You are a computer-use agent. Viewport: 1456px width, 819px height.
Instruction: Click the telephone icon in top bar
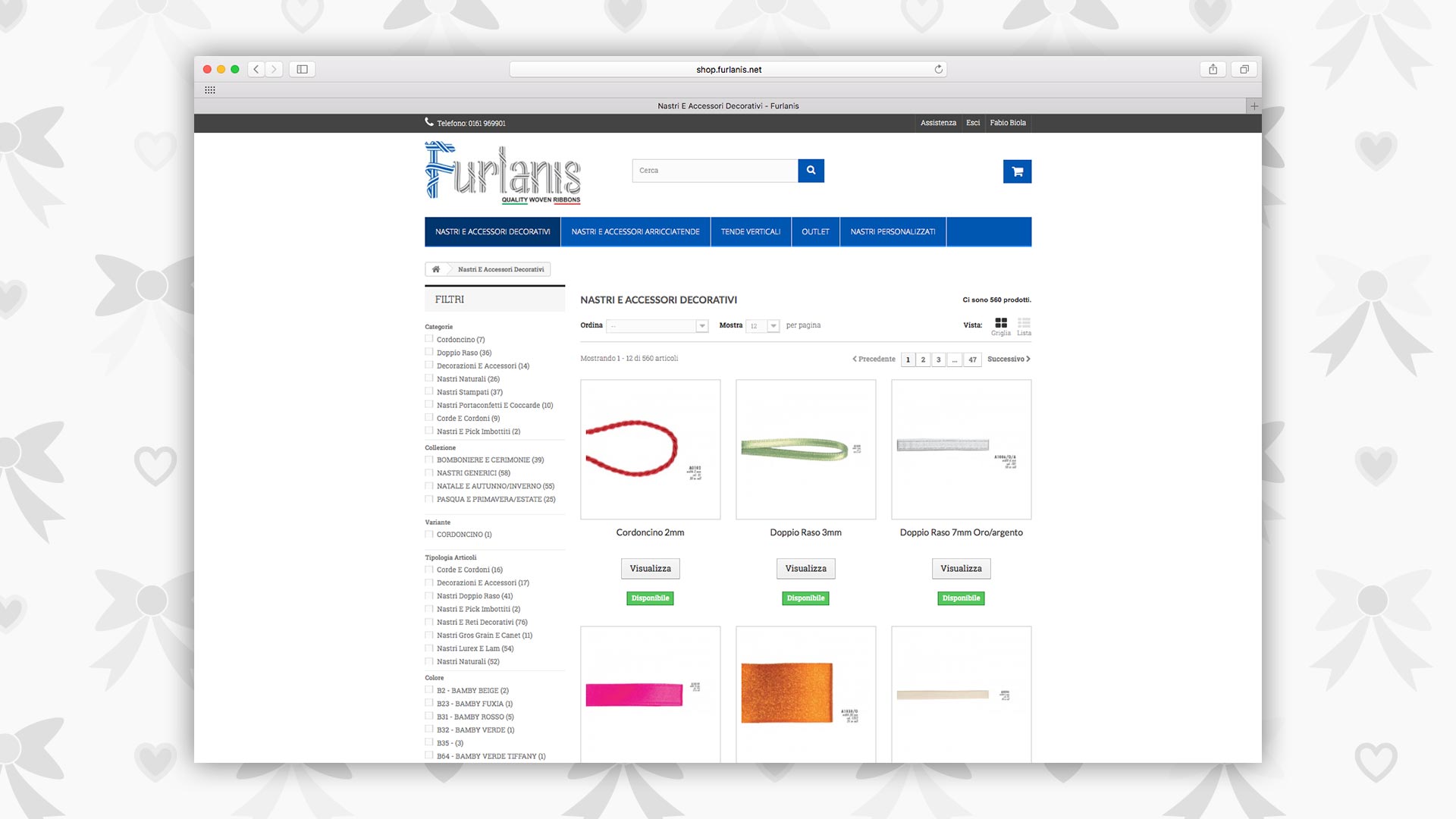point(429,122)
